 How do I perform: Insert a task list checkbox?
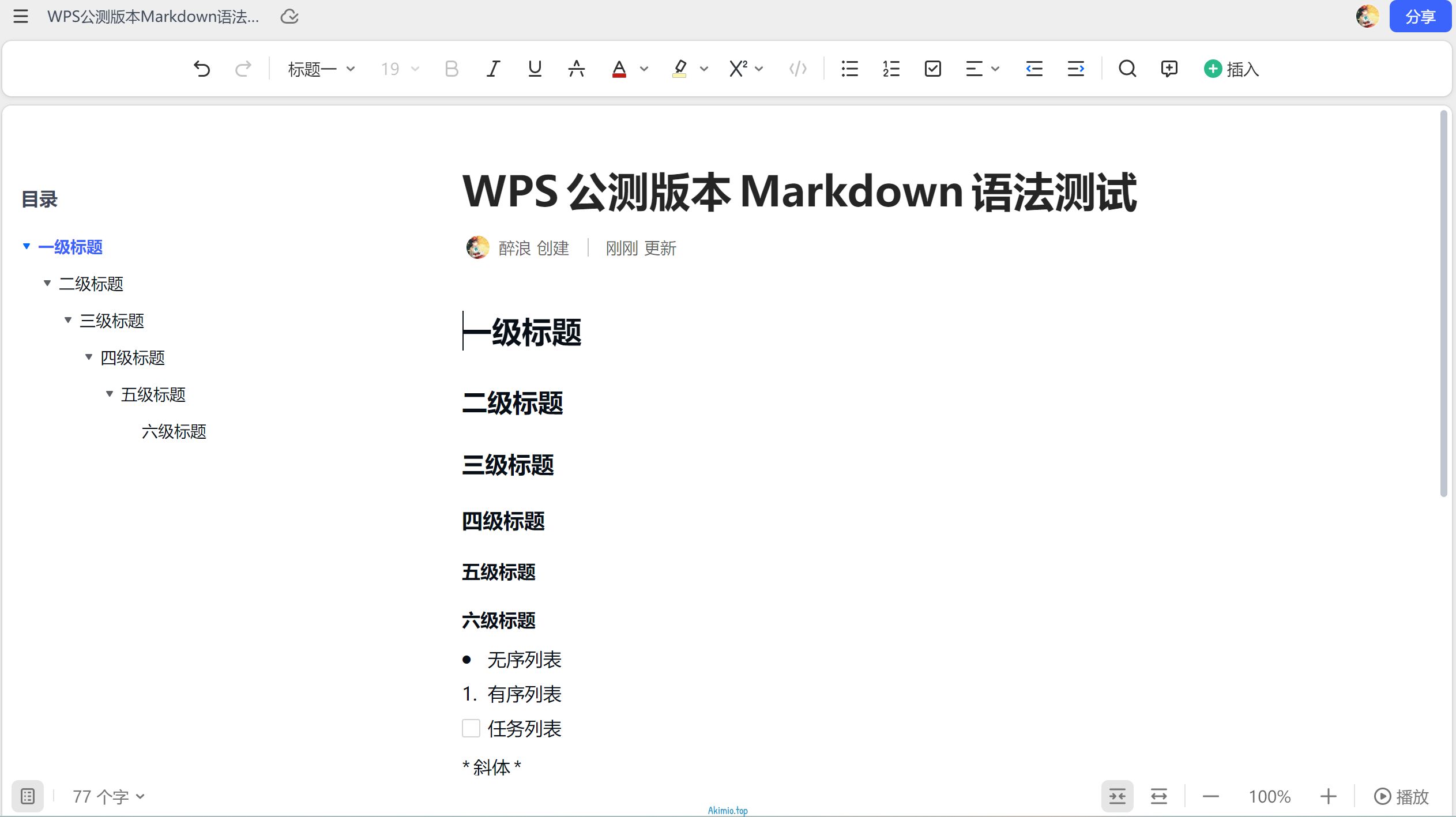932,69
